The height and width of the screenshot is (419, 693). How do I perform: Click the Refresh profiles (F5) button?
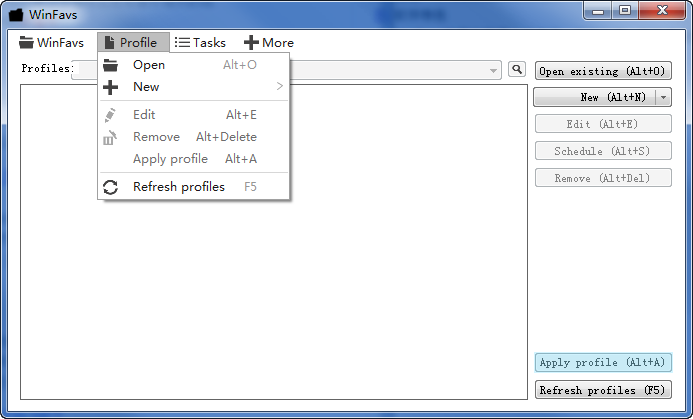[603, 390]
